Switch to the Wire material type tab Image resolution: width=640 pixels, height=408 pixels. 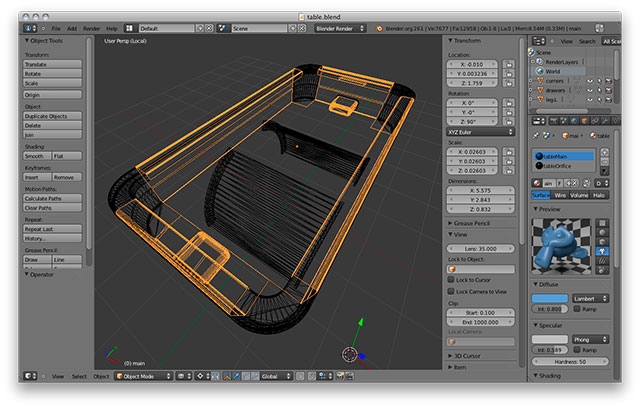coord(559,196)
